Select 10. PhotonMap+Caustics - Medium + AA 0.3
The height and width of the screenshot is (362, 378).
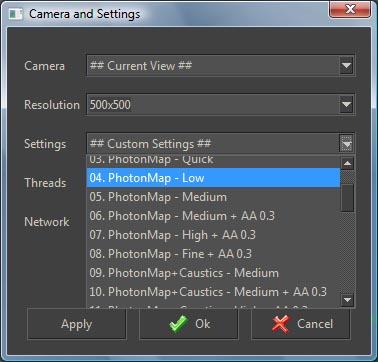(213, 292)
